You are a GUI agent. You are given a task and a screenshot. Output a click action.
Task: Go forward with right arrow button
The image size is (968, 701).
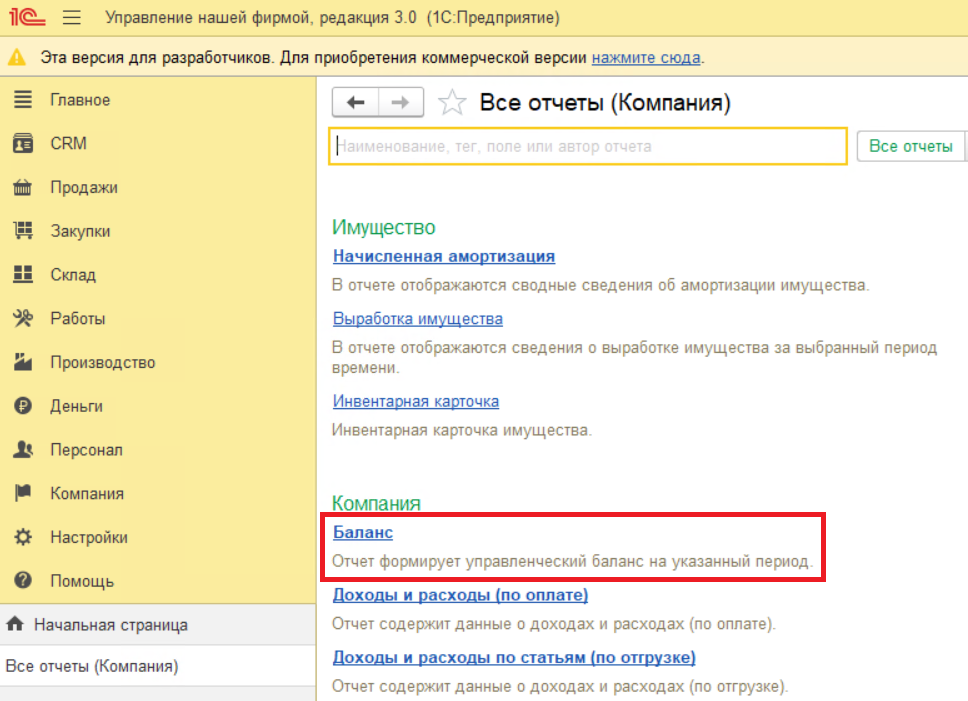coord(401,102)
